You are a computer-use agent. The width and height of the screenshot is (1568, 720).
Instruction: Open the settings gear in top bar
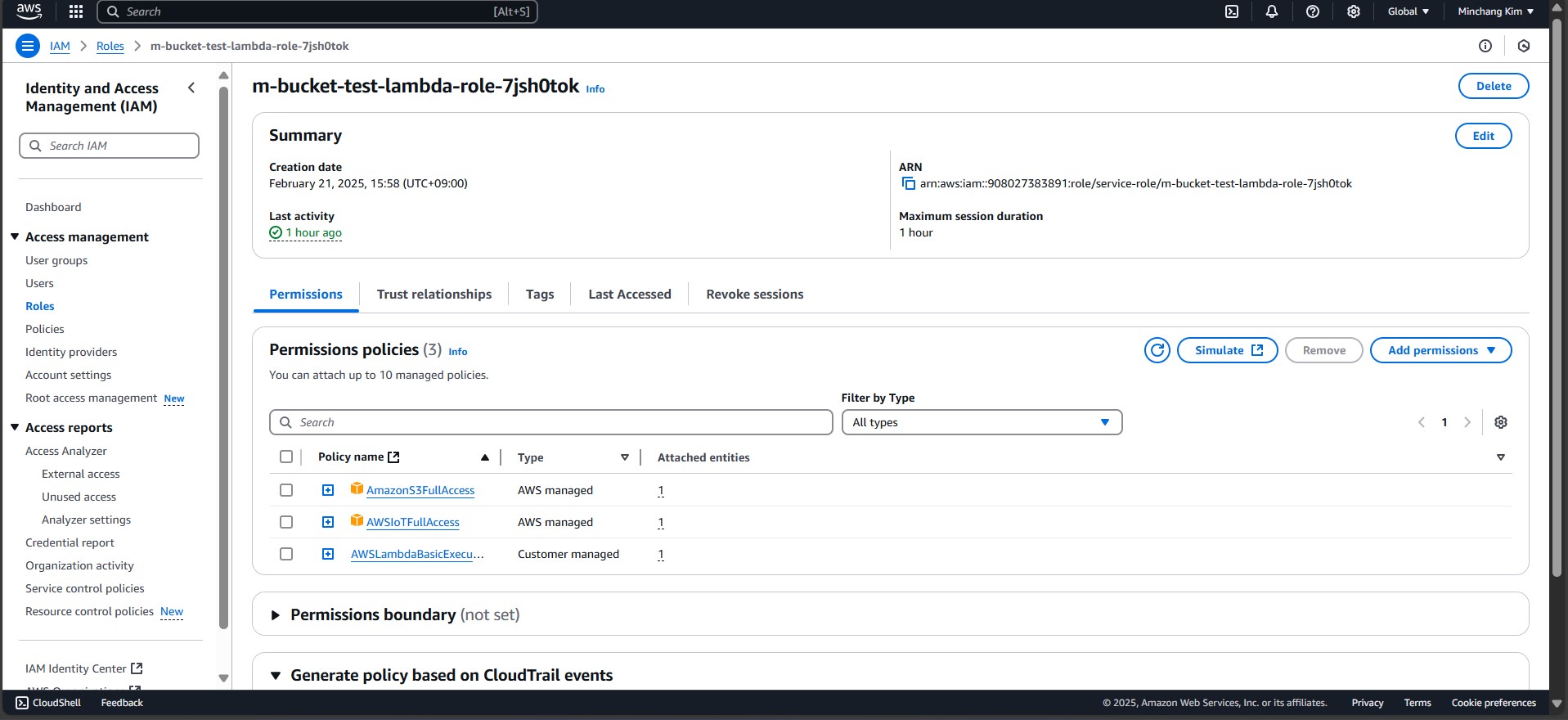(1354, 11)
